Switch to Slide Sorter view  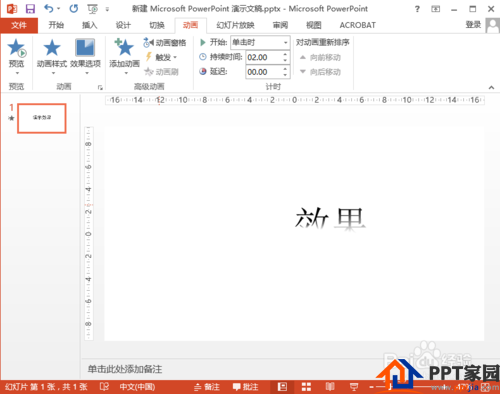[x=306, y=387]
